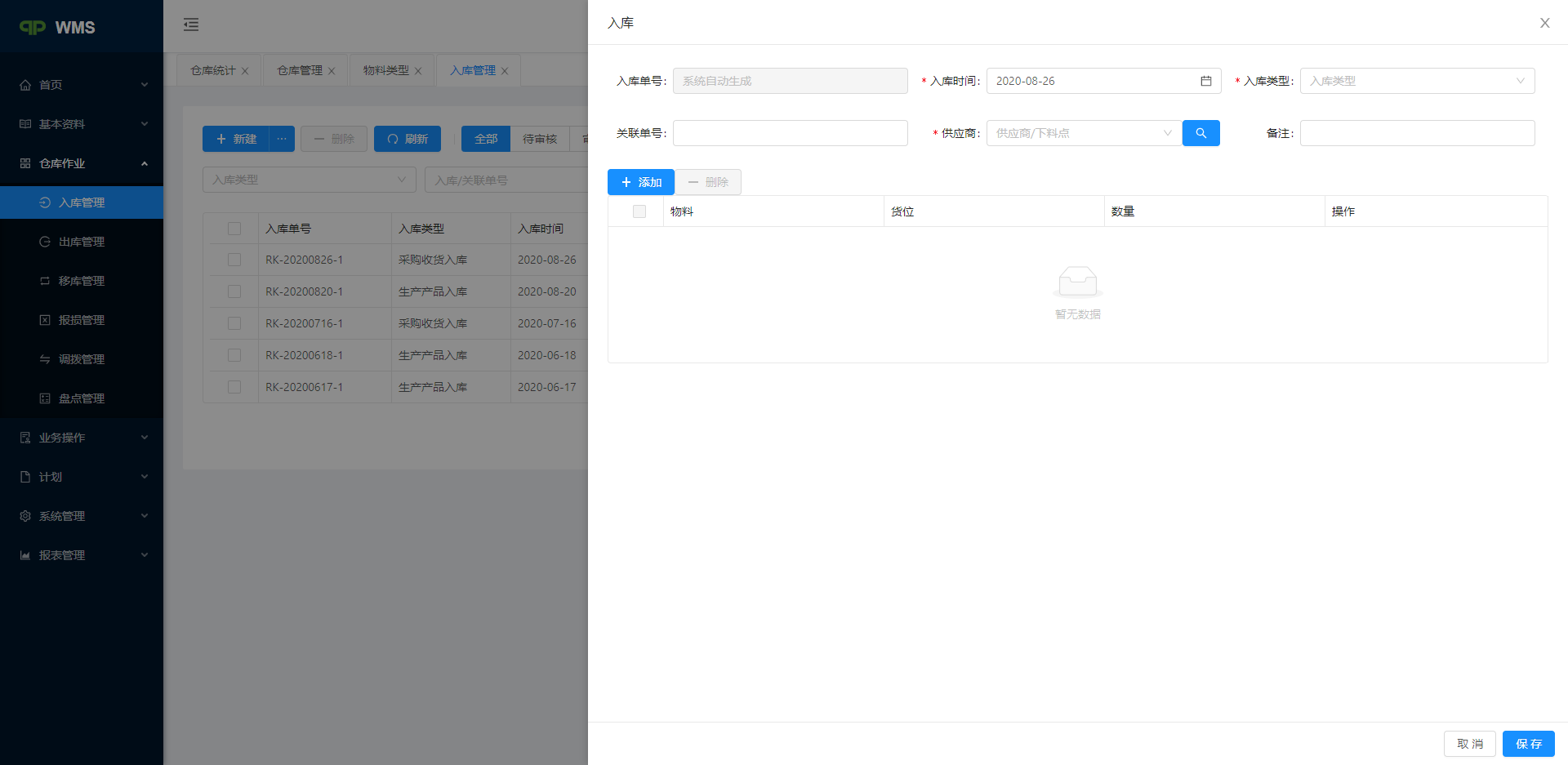Image resolution: width=1568 pixels, height=765 pixels.
Task: Expand the 报表管理 menu chevron
Action: coord(145,555)
